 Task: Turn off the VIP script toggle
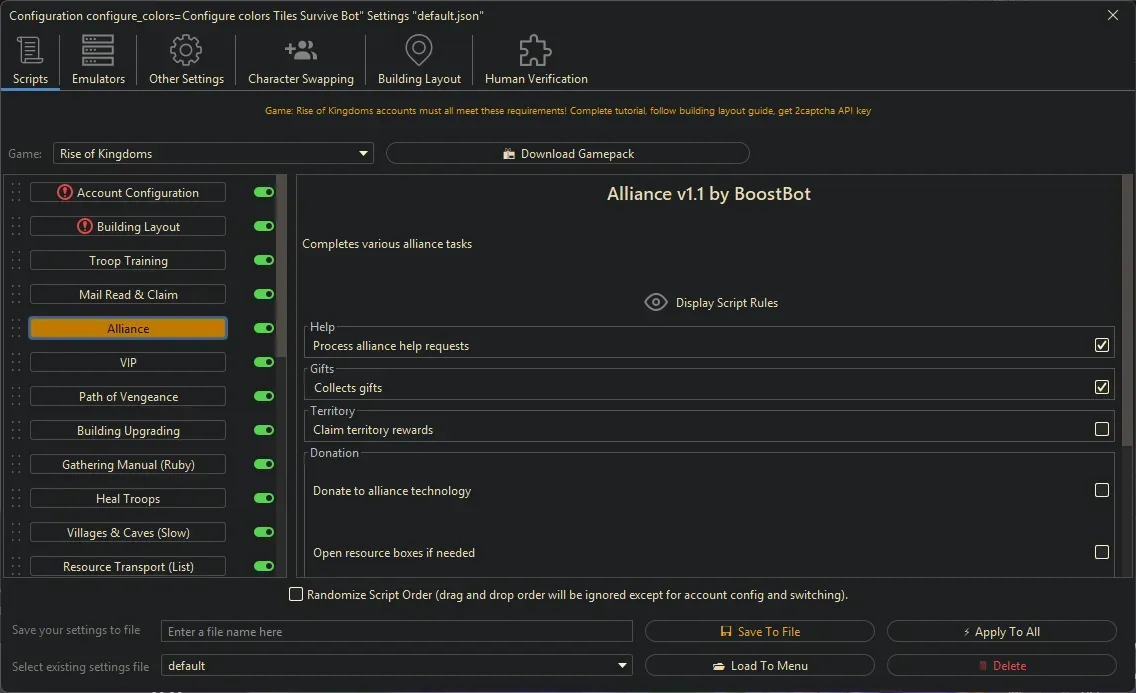(x=263, y=362)
